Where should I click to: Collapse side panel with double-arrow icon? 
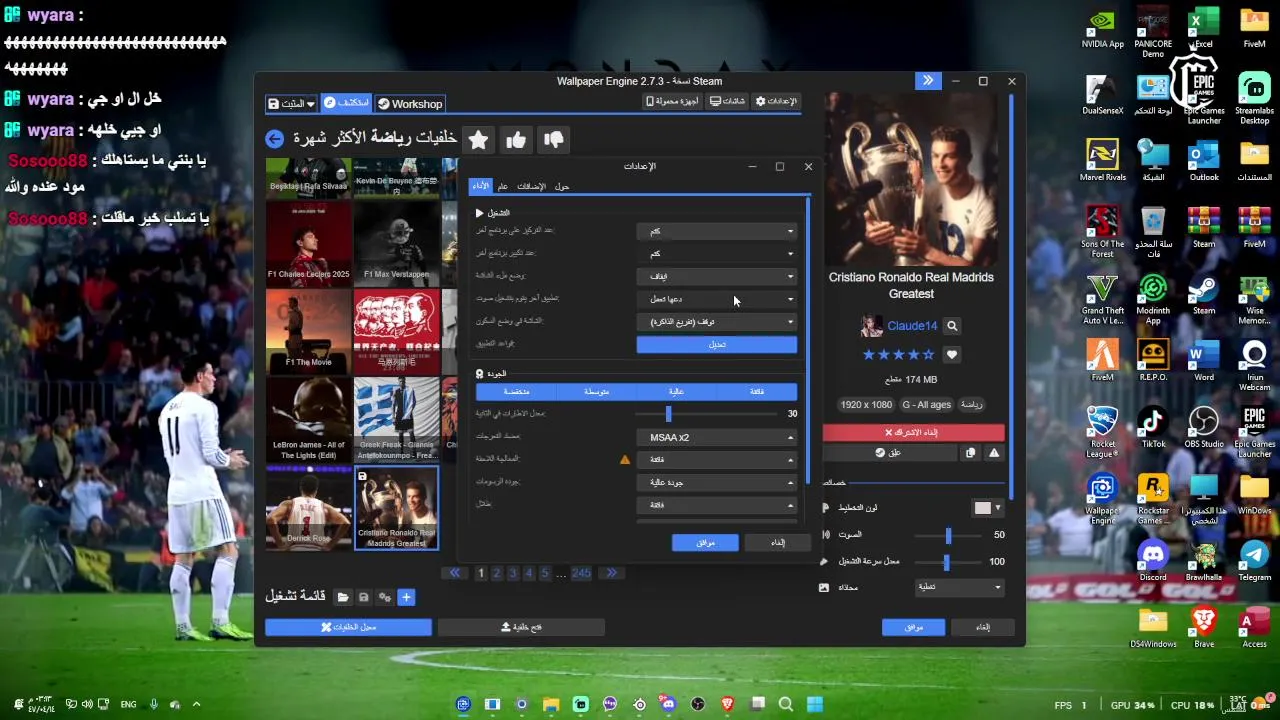pyautogui.click(x=928, y=81)
